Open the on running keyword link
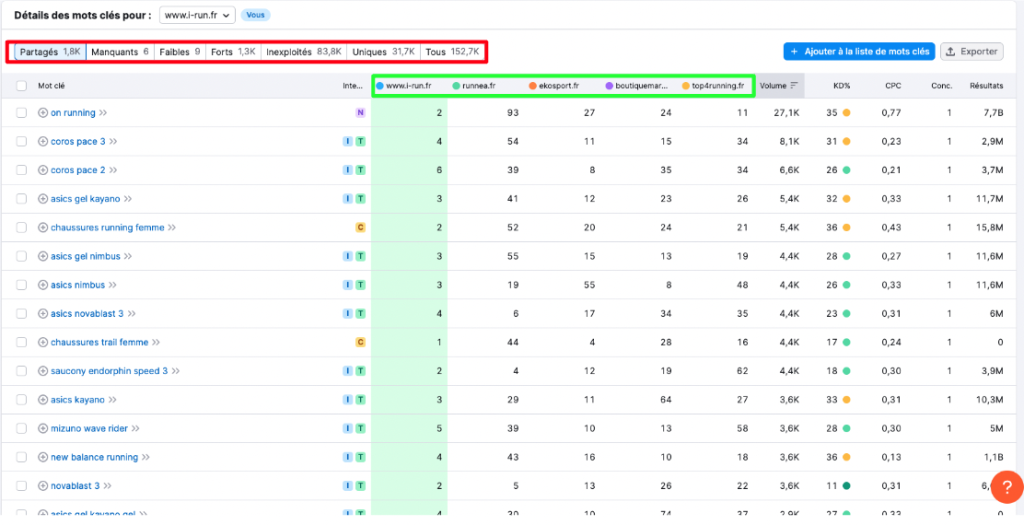Screen dimensions: 1024x525 coord(73,113)
